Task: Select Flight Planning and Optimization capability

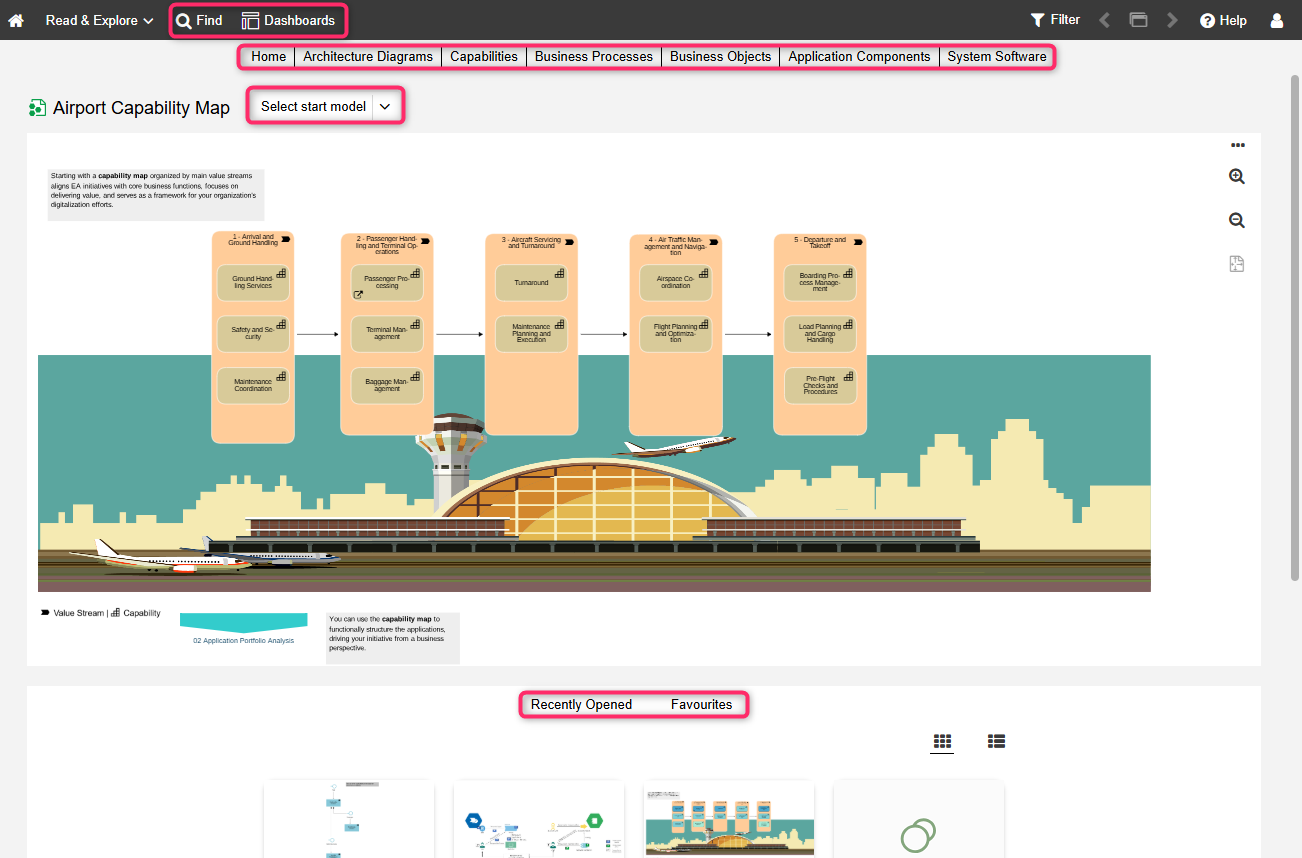Action: [675, 334]
